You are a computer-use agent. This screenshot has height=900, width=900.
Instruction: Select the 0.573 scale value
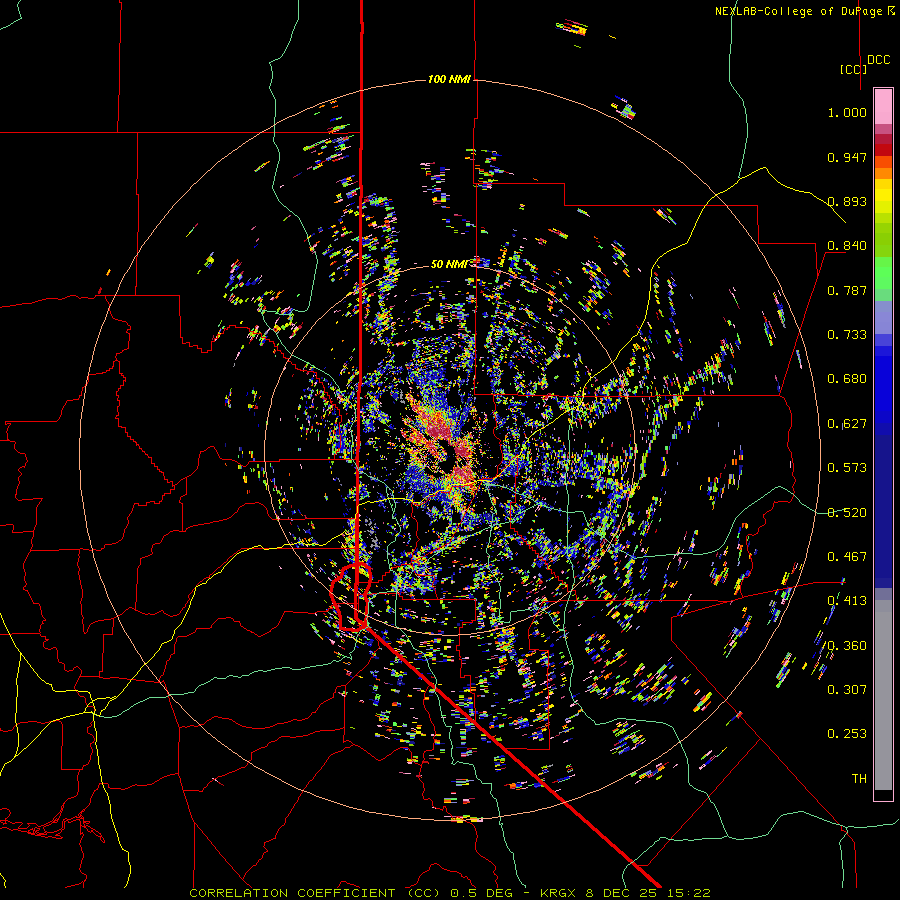click(x=847, y=468)
